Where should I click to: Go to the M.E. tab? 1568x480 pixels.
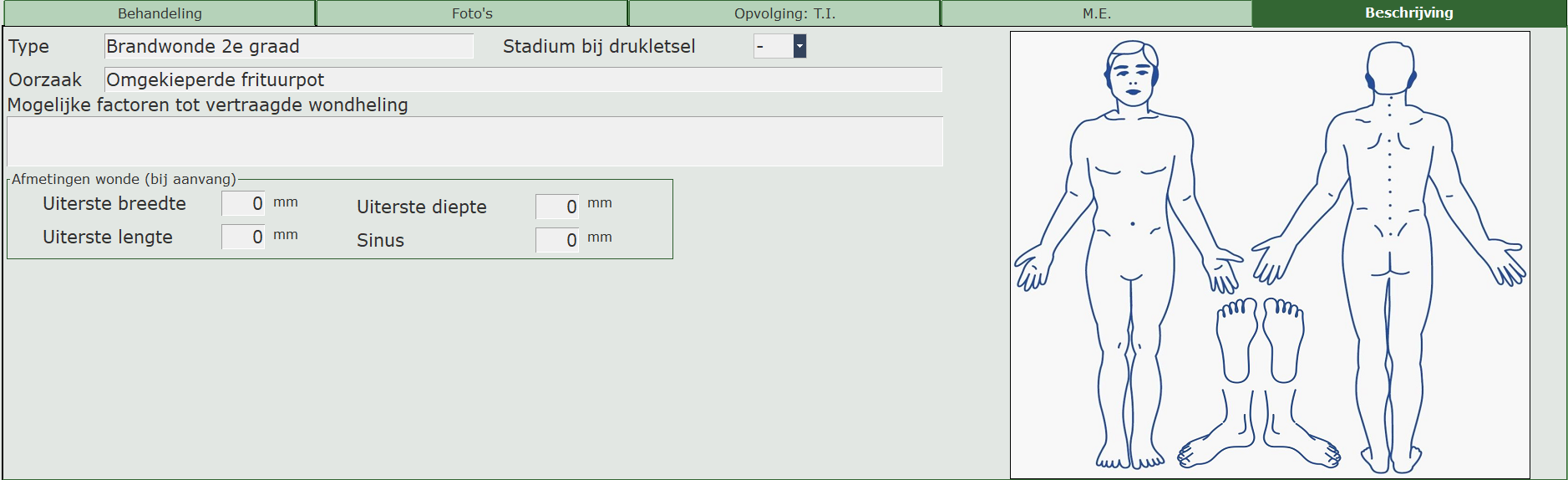click(x=1096, y=13)
